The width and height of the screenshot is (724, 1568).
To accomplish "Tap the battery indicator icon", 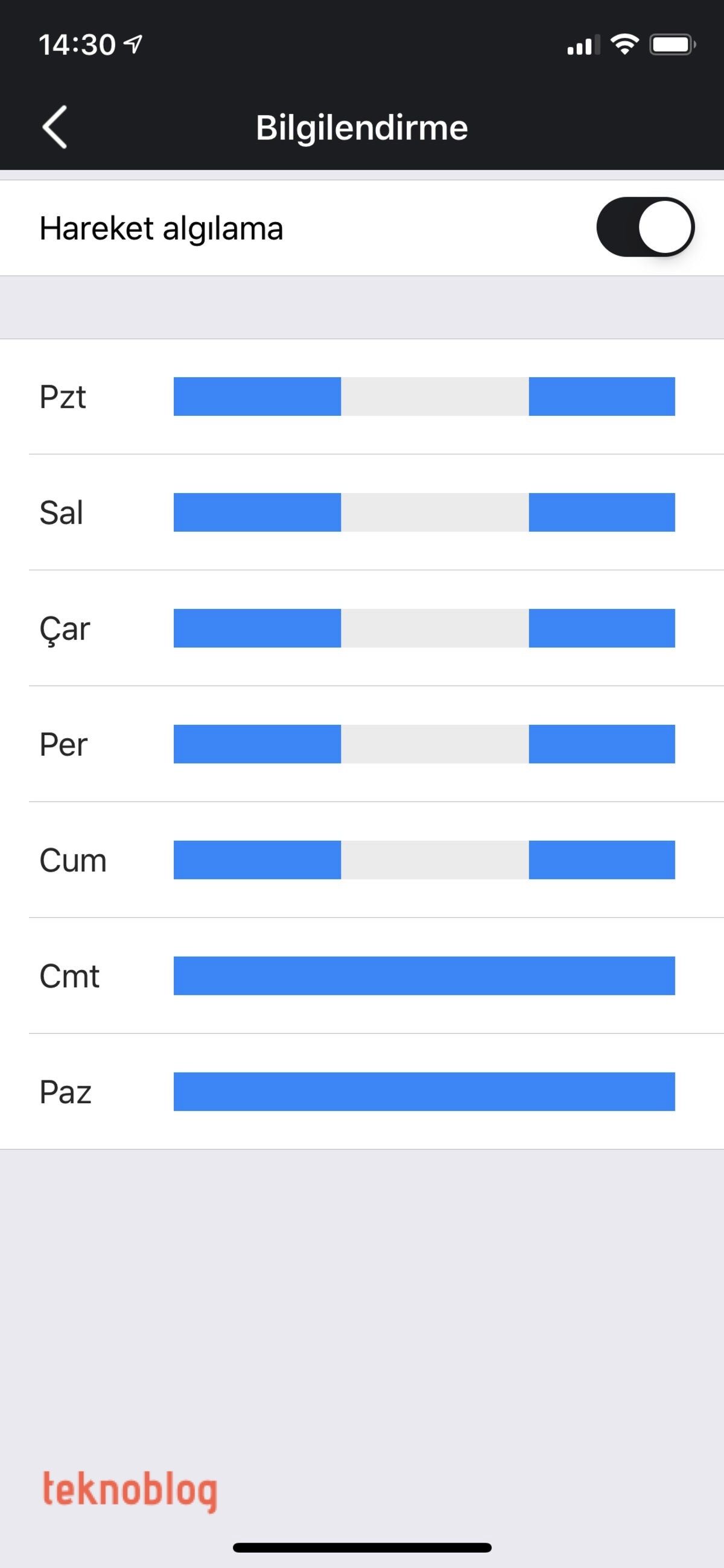I will tap(672, 45).
